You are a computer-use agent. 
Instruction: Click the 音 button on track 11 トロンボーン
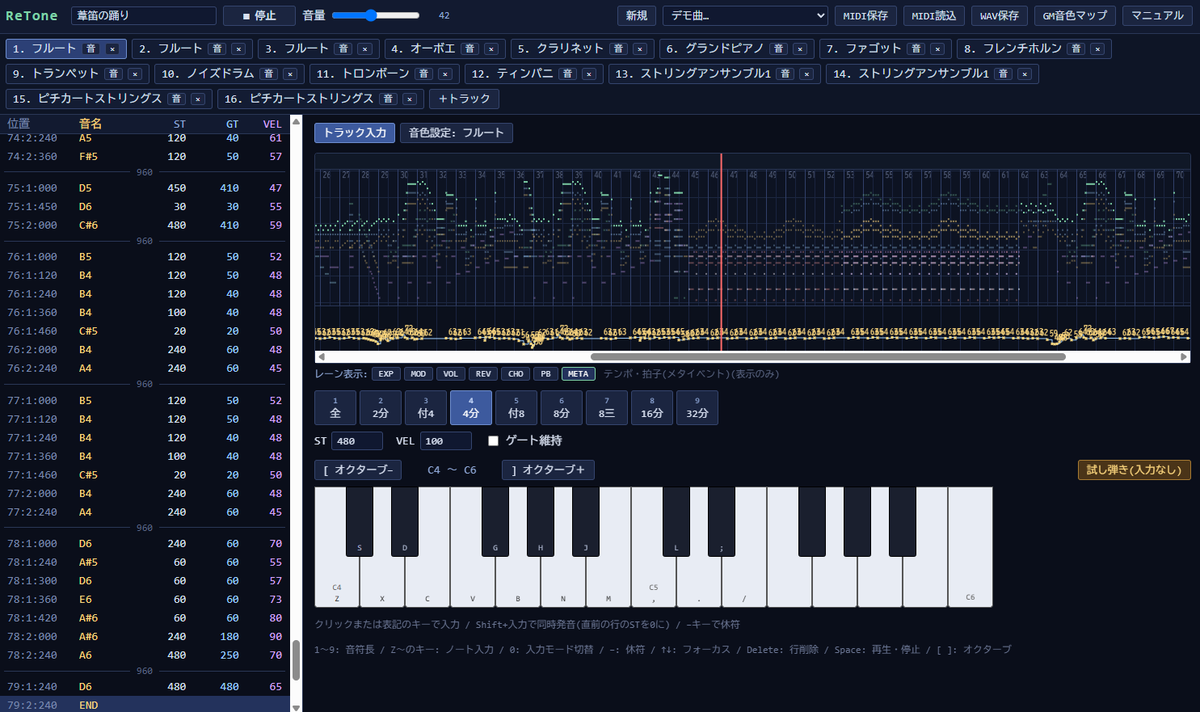[424, 73]
